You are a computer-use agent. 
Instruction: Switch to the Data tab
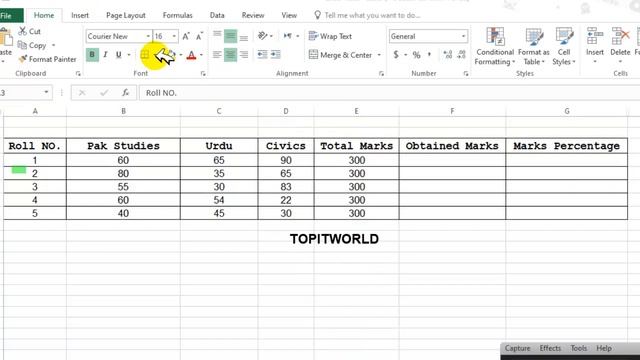(x=217, y=16)
